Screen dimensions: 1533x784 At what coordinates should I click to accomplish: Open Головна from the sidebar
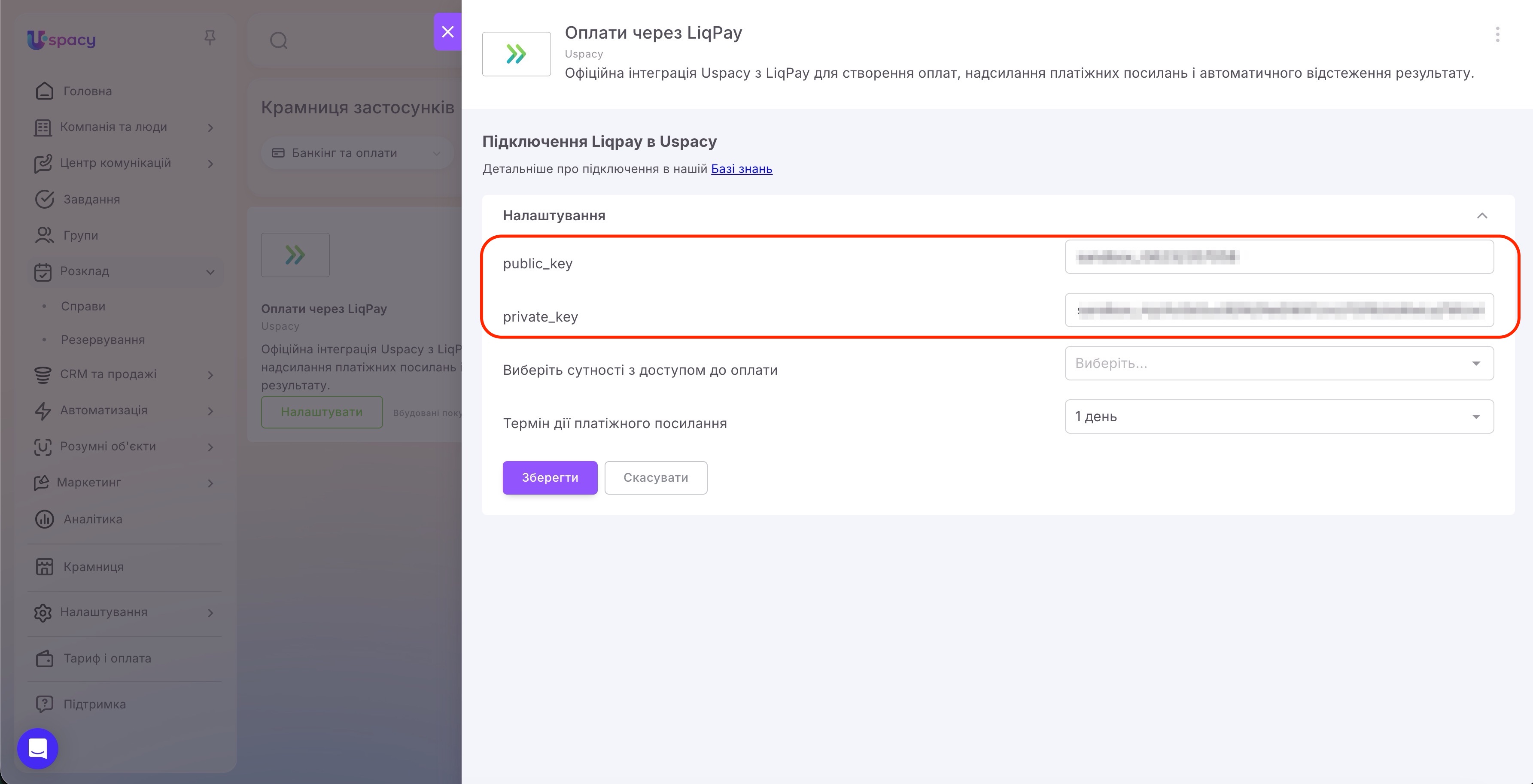pyautogui.click(x=88, y=91)
